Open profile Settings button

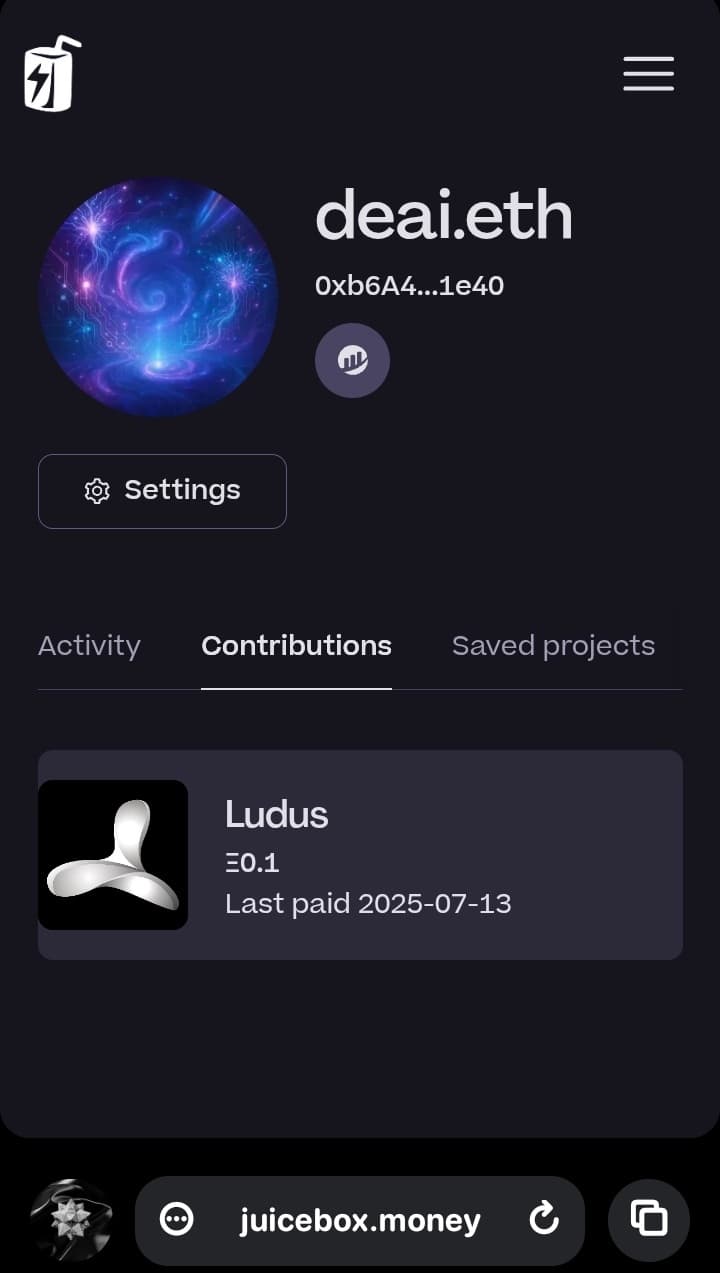pyautogui.click(x=162, y=491)
